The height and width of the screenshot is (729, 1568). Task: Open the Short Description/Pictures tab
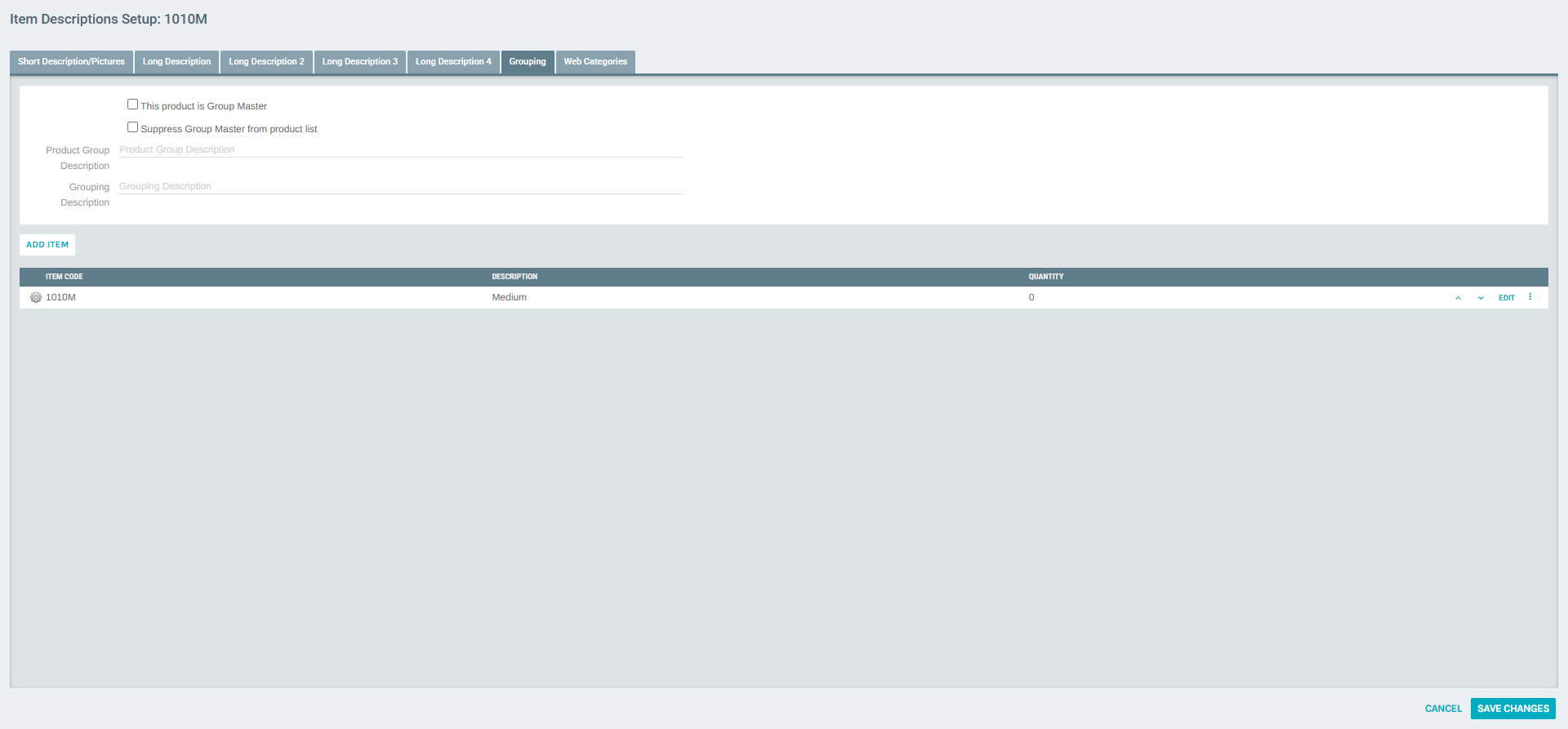[x=71, y=62]
